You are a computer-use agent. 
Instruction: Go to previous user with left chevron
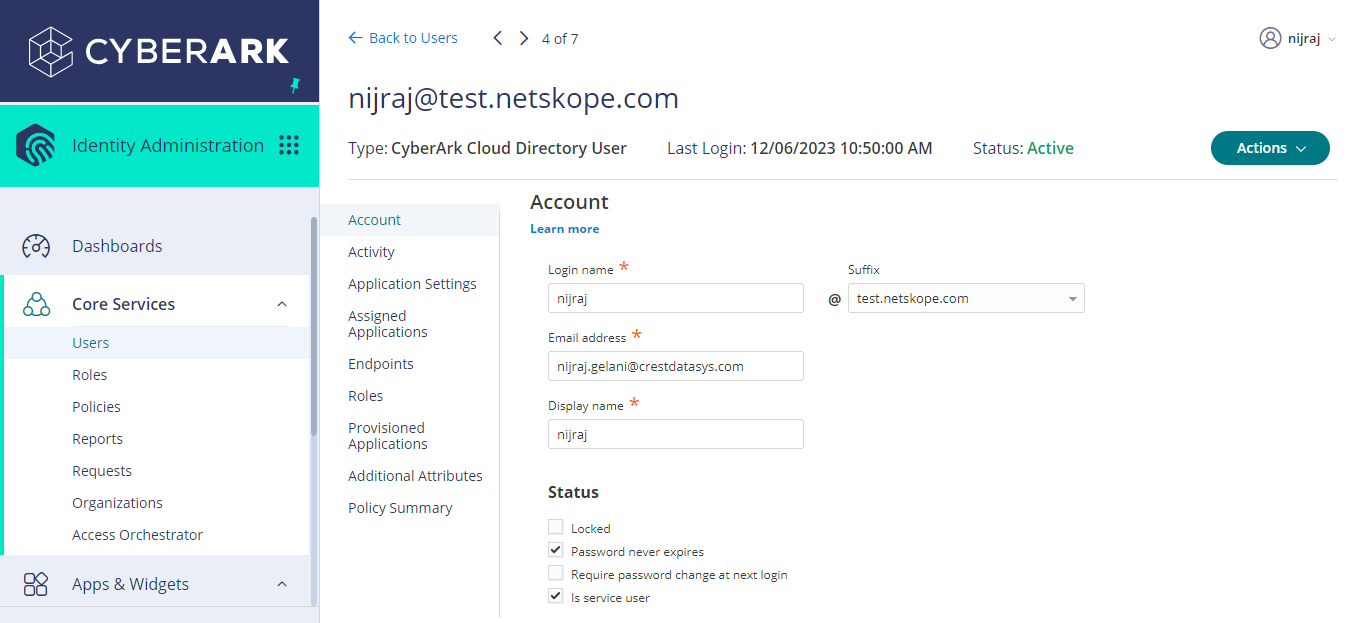pyautogui.click(x=498, y=38)
